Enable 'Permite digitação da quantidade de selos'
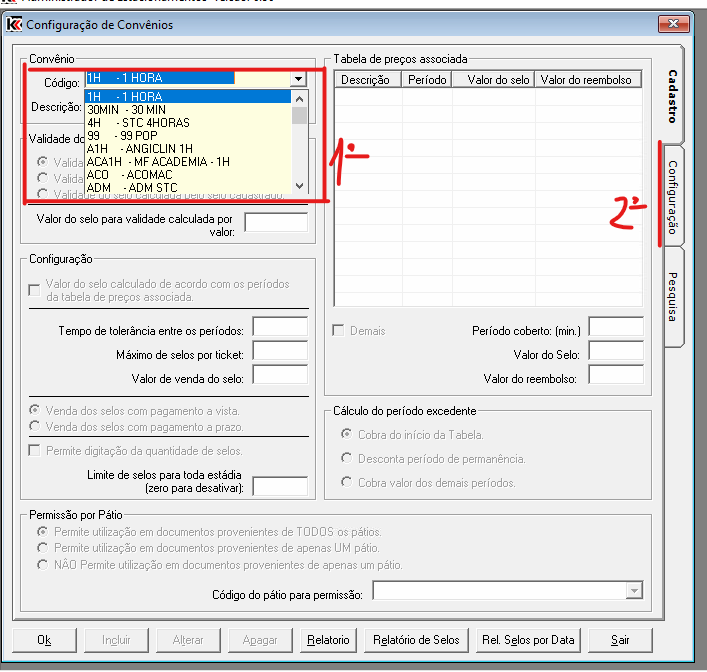The height and width of the screenshot is (672, 707). coord(35,451)
